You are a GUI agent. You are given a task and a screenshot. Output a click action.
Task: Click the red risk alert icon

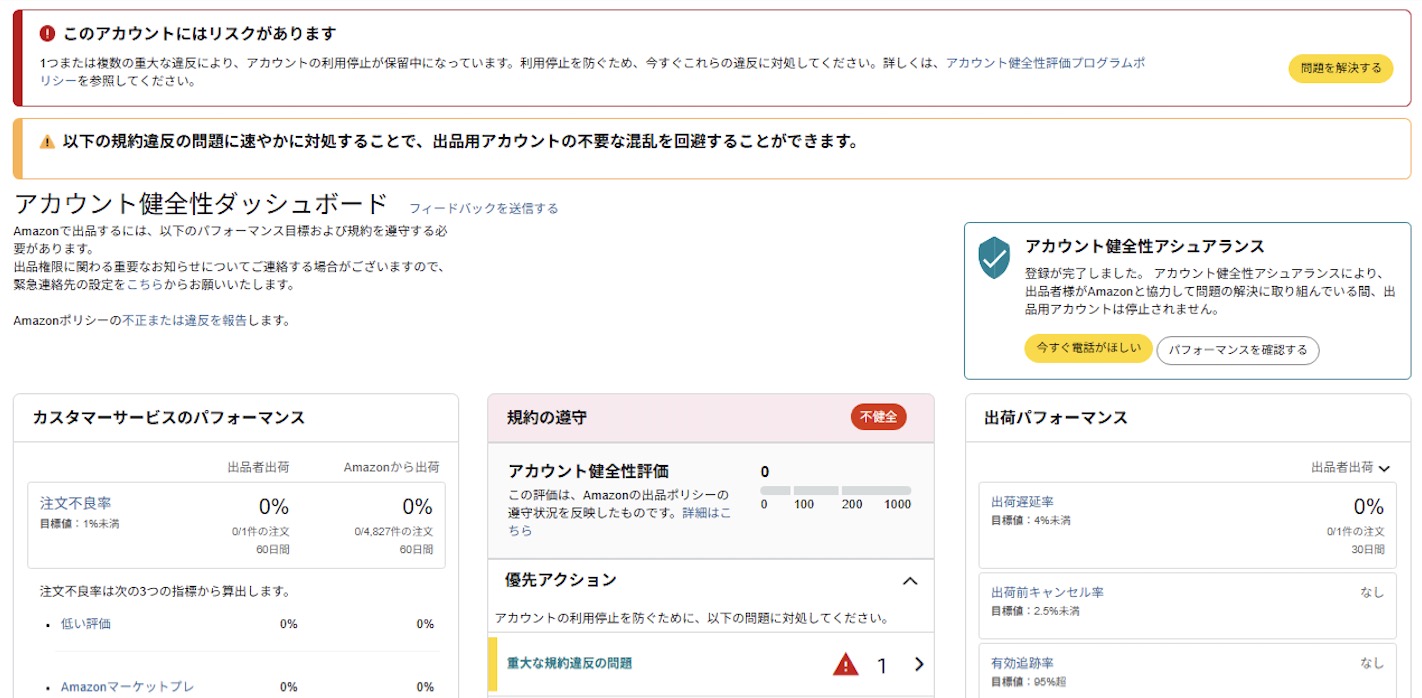pos(47,34)
